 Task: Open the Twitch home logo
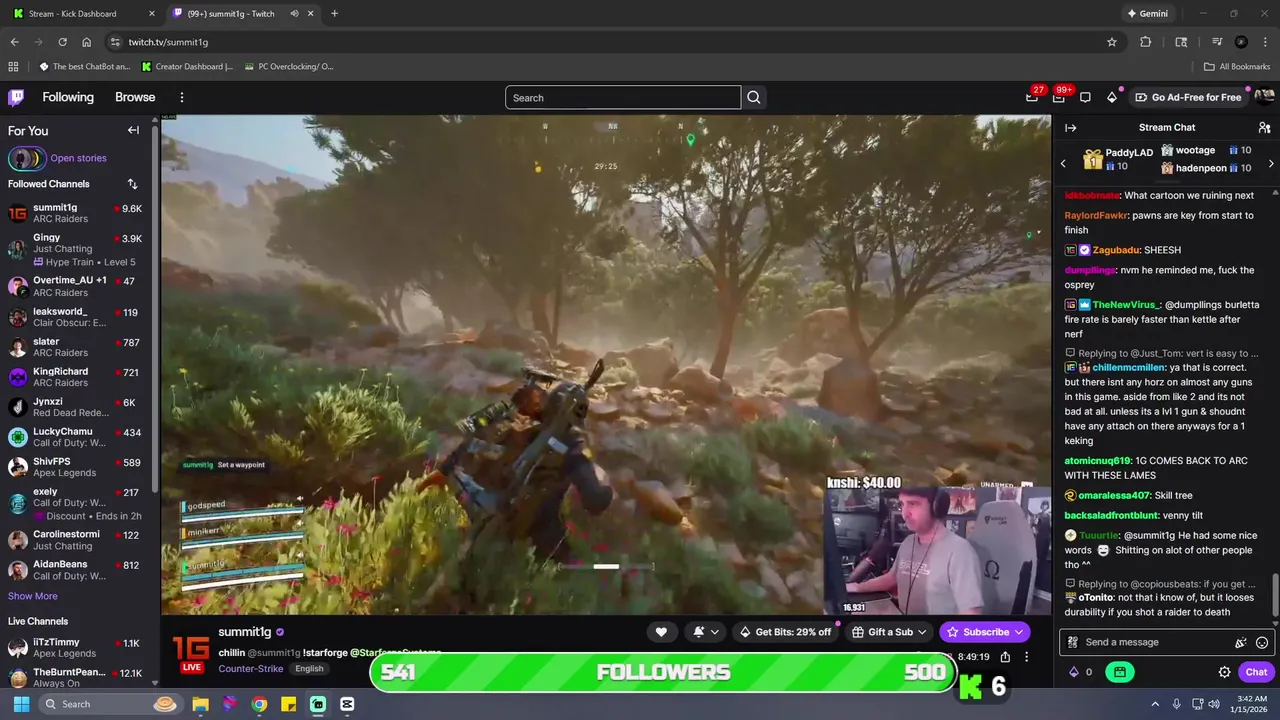coord(16,97)
